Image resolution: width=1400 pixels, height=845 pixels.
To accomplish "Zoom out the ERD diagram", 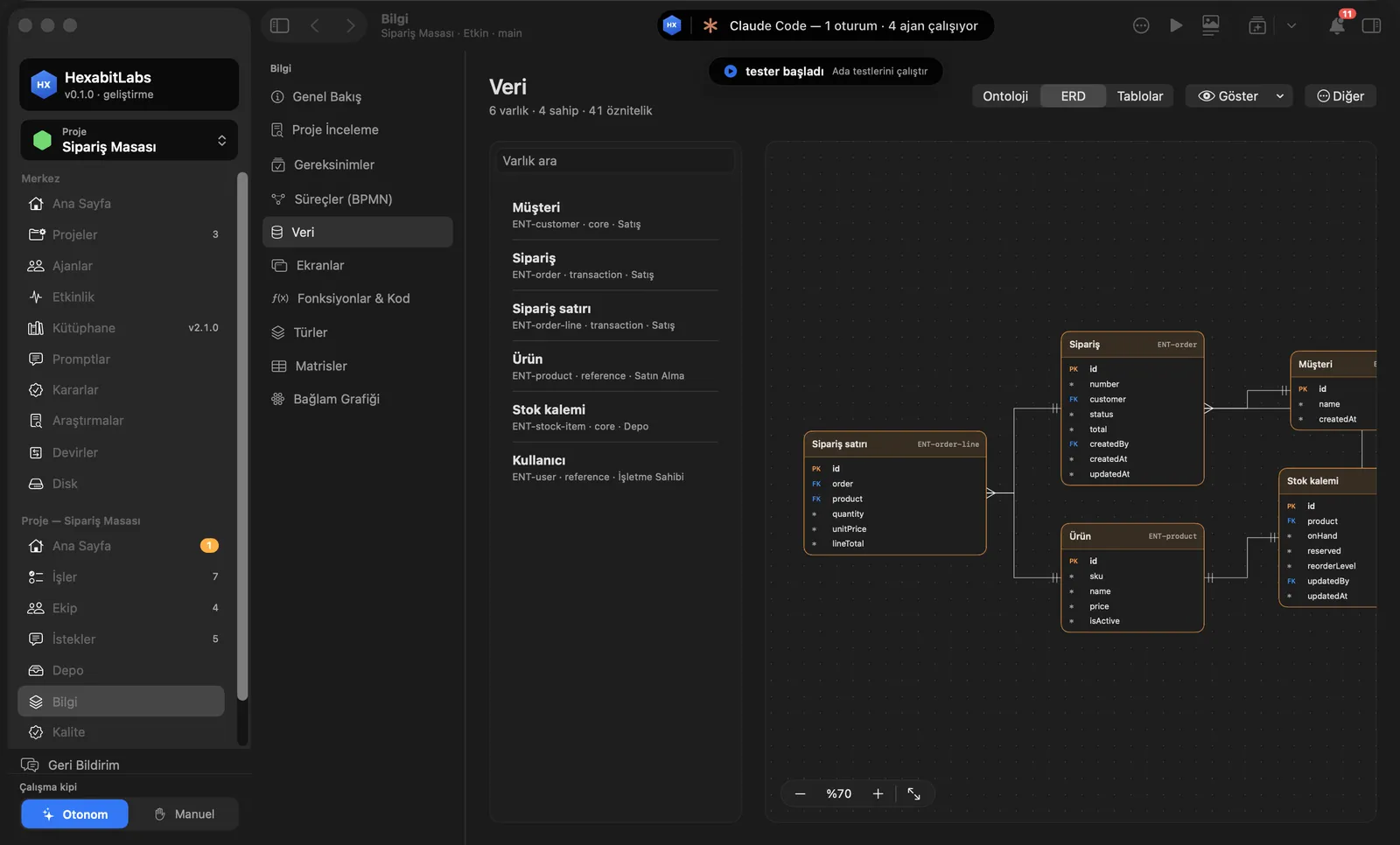I will tap(800, 793).
